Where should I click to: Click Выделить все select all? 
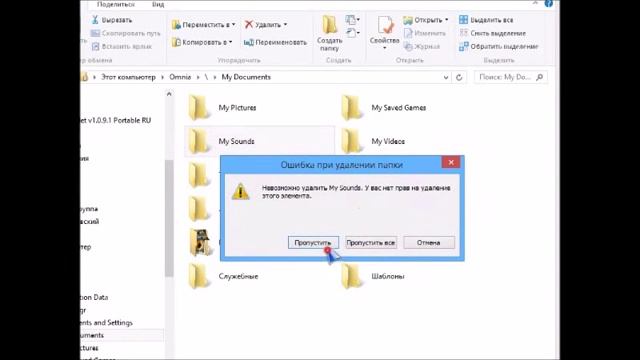tap(486, 20)
